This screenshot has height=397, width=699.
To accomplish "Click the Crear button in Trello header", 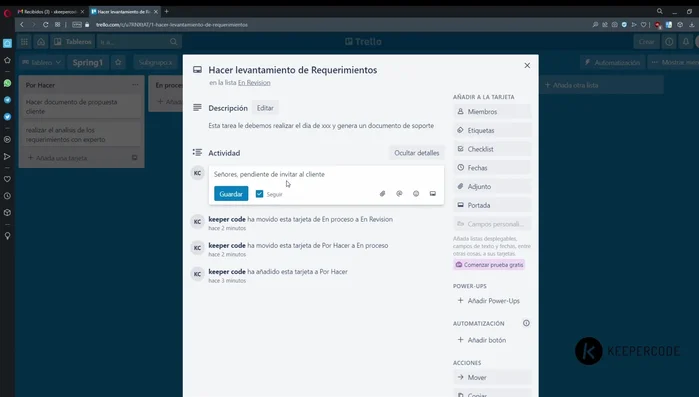I will 646,42.
